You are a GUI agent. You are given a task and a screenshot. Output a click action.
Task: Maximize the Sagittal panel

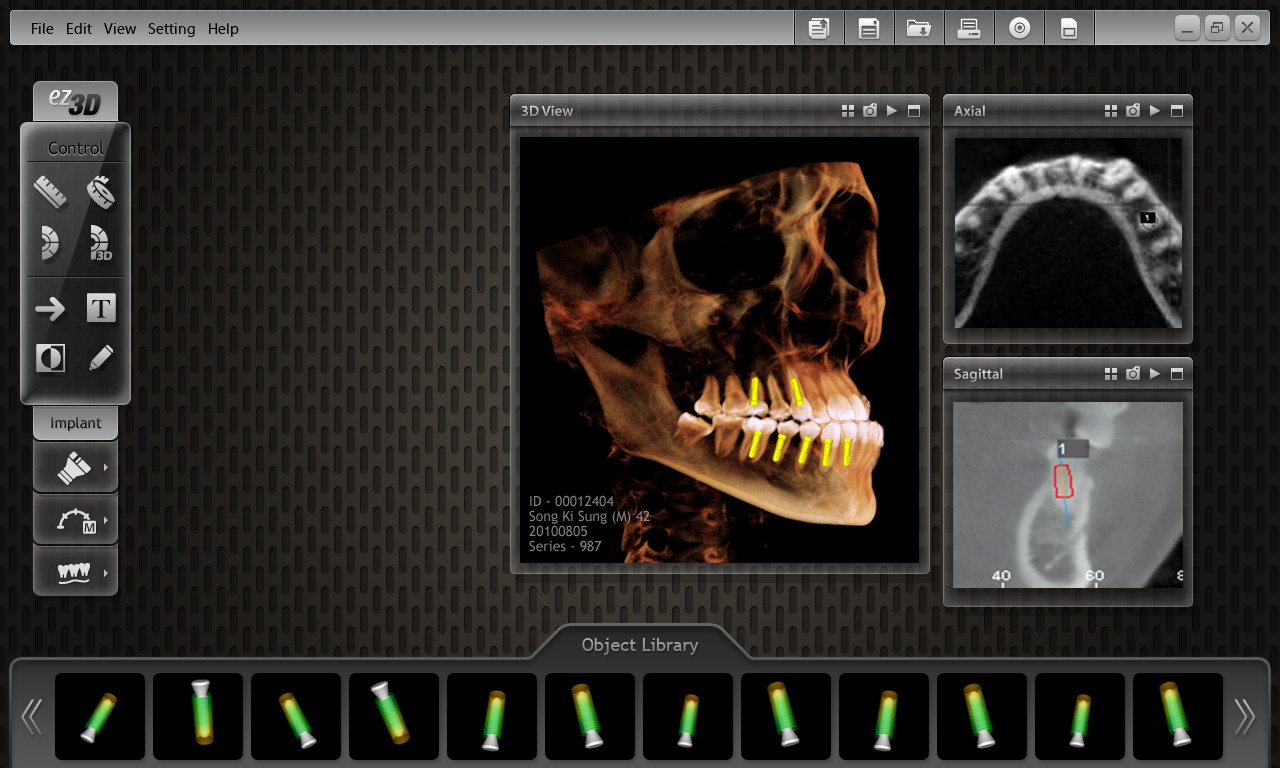pyautogui.click(x=1177, y=374)
